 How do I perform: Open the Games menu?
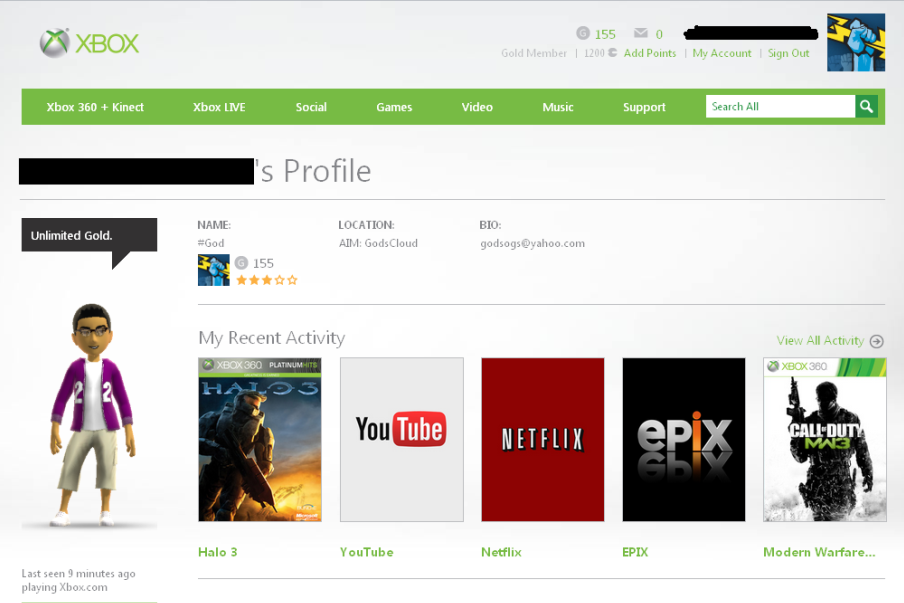[394, 107]
